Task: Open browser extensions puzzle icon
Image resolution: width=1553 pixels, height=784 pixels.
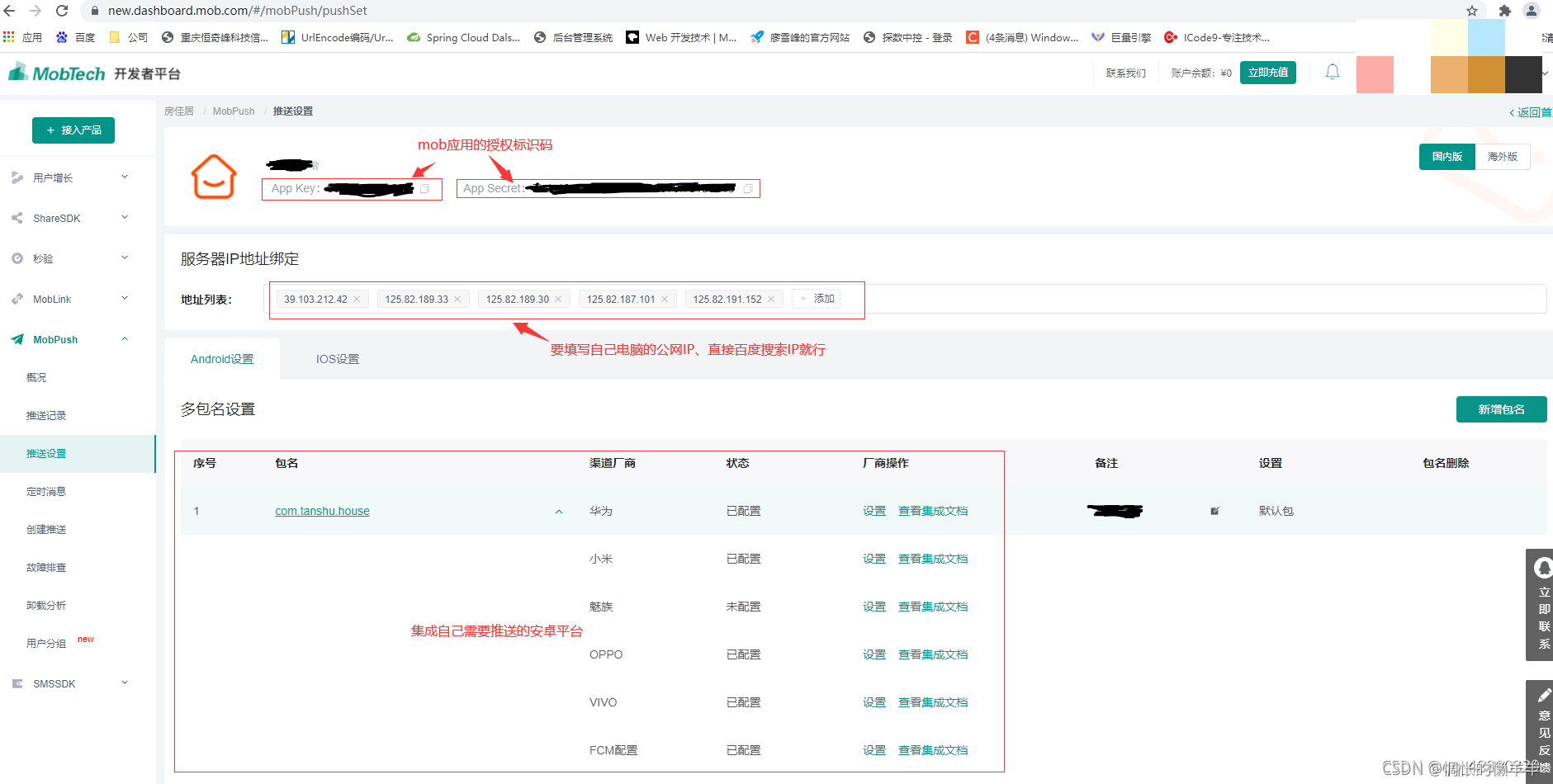Action: [x=1504, y=11]
